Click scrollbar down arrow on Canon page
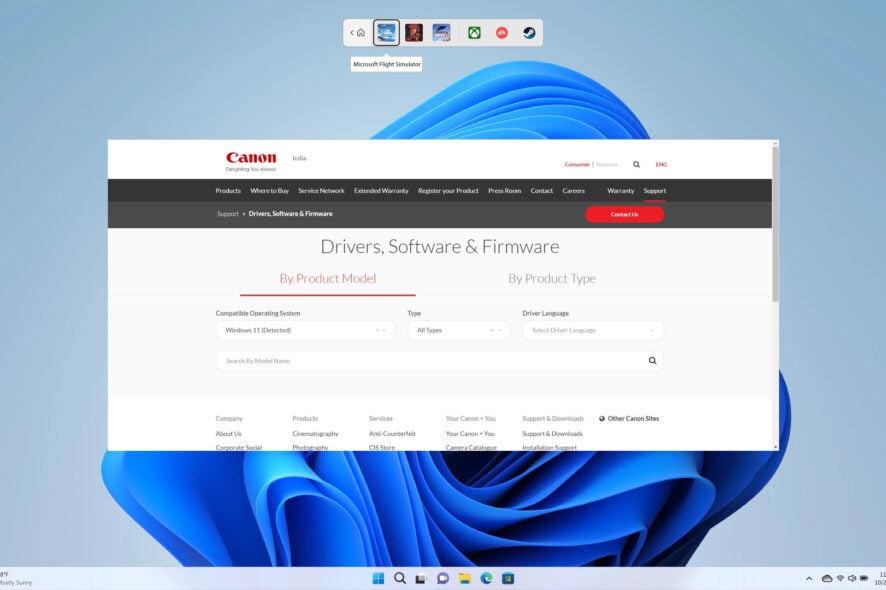This screenshot has width=886, height=590. (775, 447)
